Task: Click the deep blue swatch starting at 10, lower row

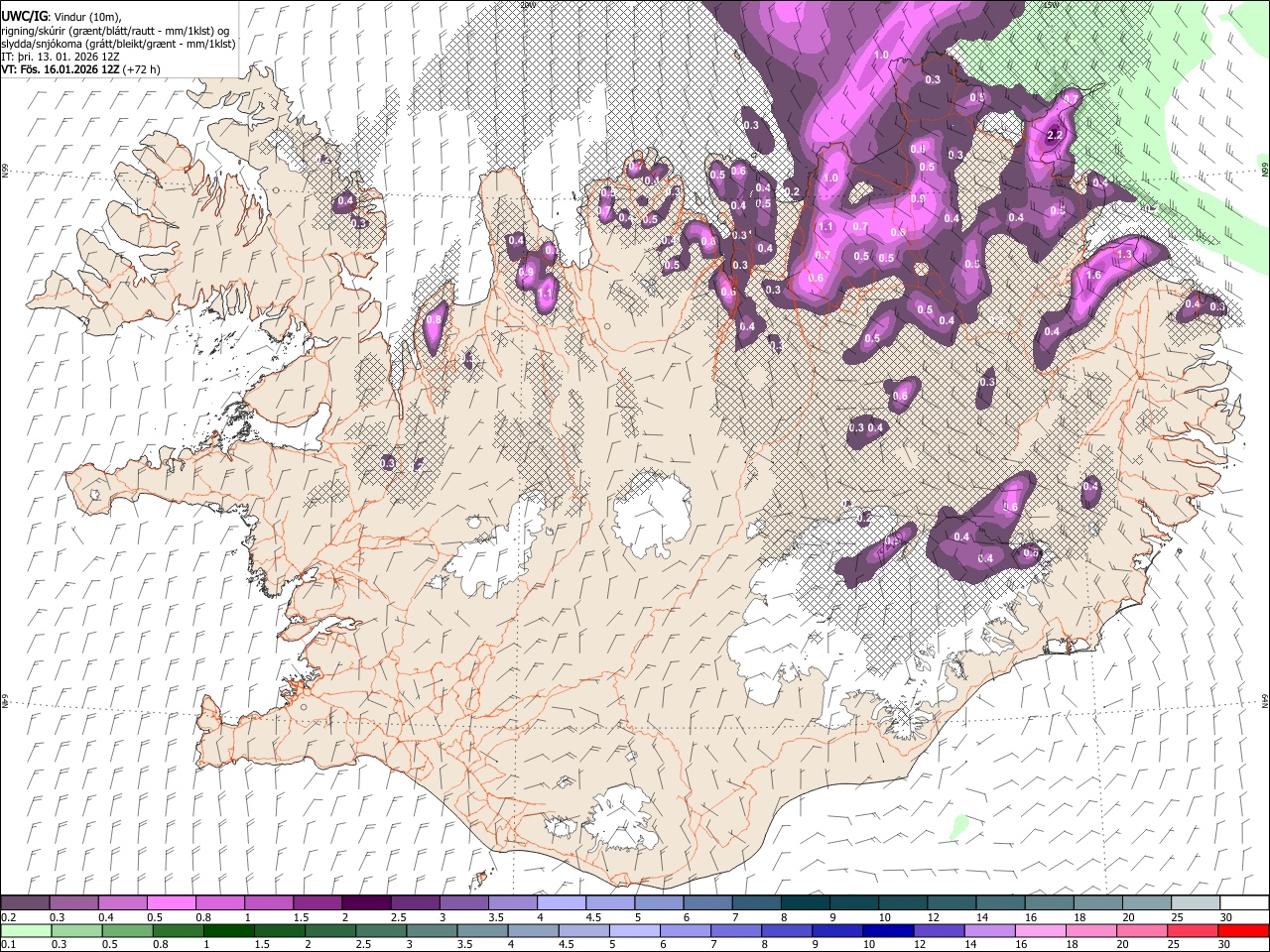Action: 887,930
